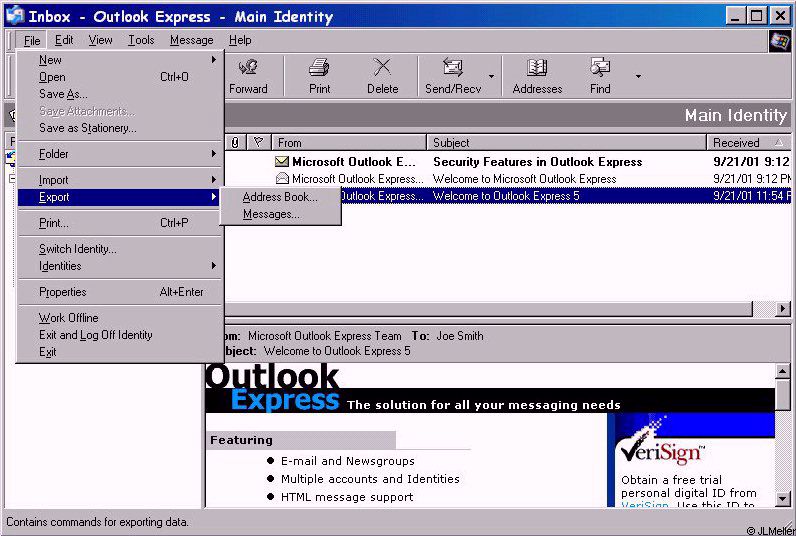Click HTML message support bullet text

(x=347, y=497)
